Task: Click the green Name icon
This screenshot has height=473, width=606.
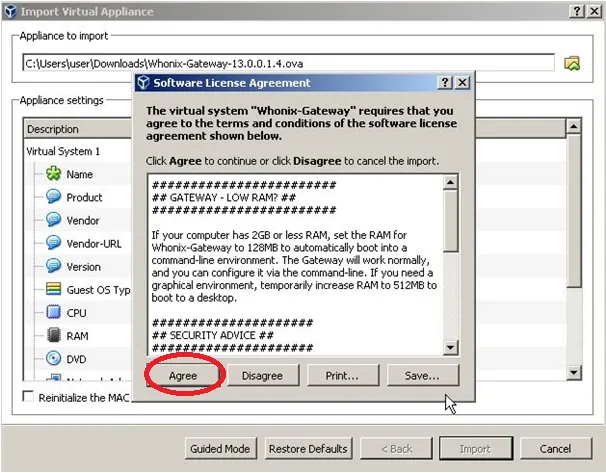Action: tap(53, 174)
